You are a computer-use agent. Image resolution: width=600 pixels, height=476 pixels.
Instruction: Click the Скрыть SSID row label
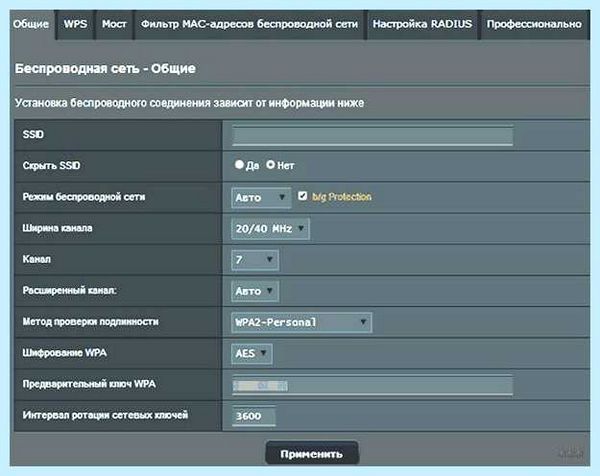[x=51, y=166]
